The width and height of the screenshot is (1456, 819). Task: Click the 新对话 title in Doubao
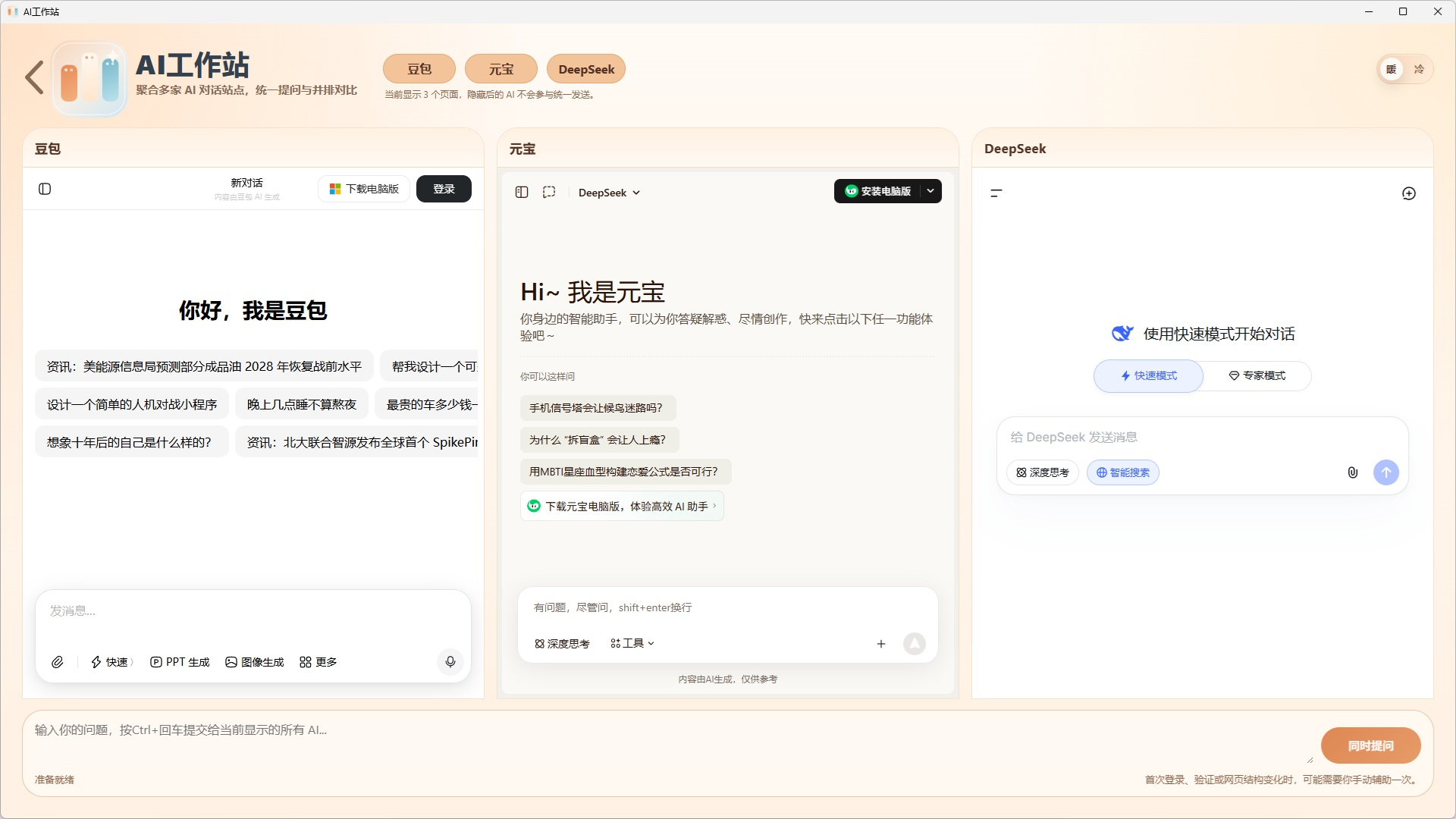pos(247,183)
